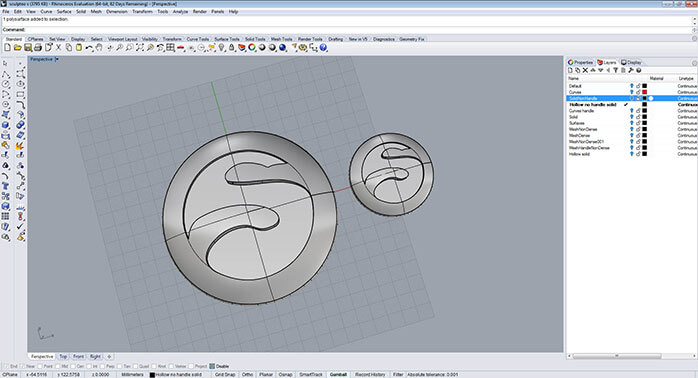
Task: Click the Copy icon in toolbar
Action: (69, 48)
